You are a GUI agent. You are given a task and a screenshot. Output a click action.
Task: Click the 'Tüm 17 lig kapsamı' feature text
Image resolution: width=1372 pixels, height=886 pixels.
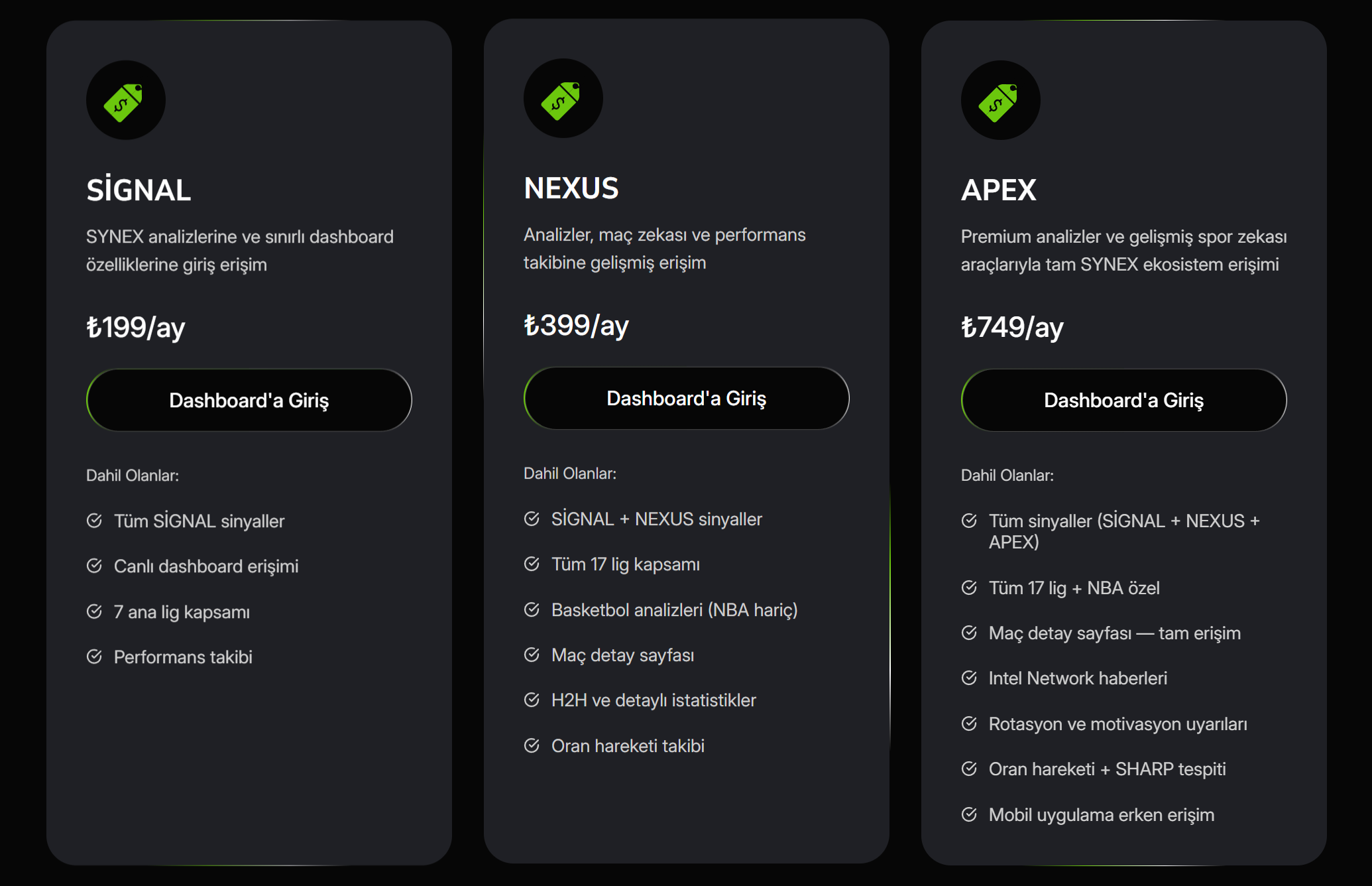coord(626,564)
